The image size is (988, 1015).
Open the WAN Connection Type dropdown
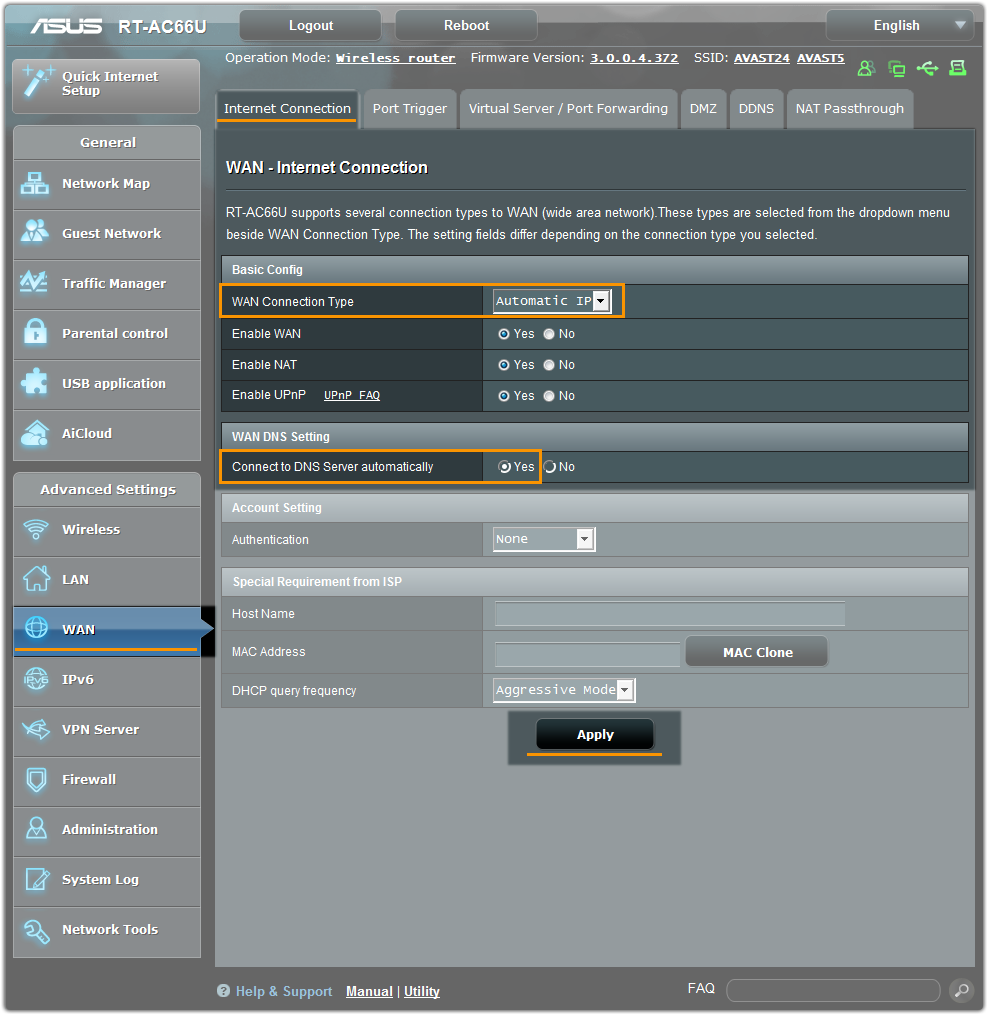coord(552,301)
